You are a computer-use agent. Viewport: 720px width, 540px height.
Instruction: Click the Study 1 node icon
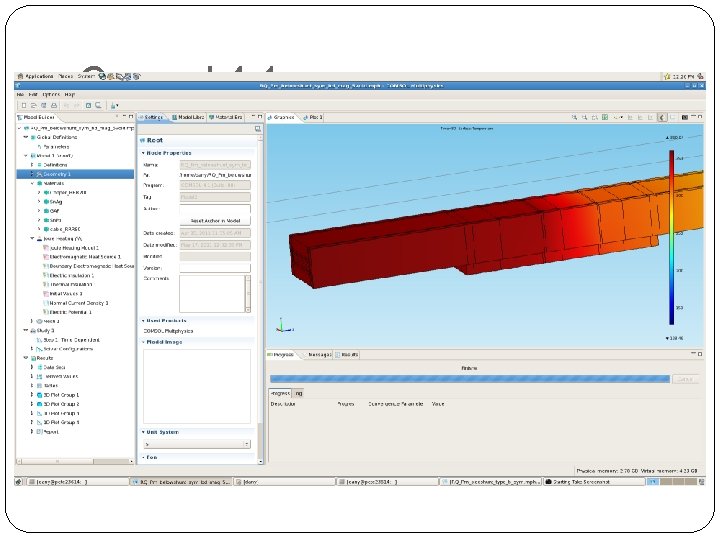pyautogui.click(x=33, y=331)
